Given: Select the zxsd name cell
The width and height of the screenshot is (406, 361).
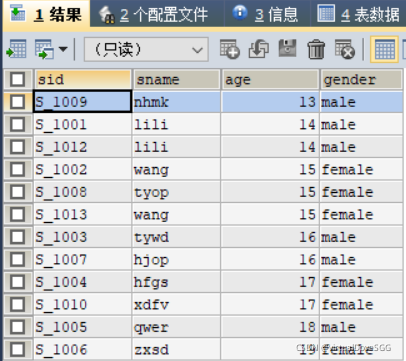Looking at the screenshot, I should [x=176, y=350].
